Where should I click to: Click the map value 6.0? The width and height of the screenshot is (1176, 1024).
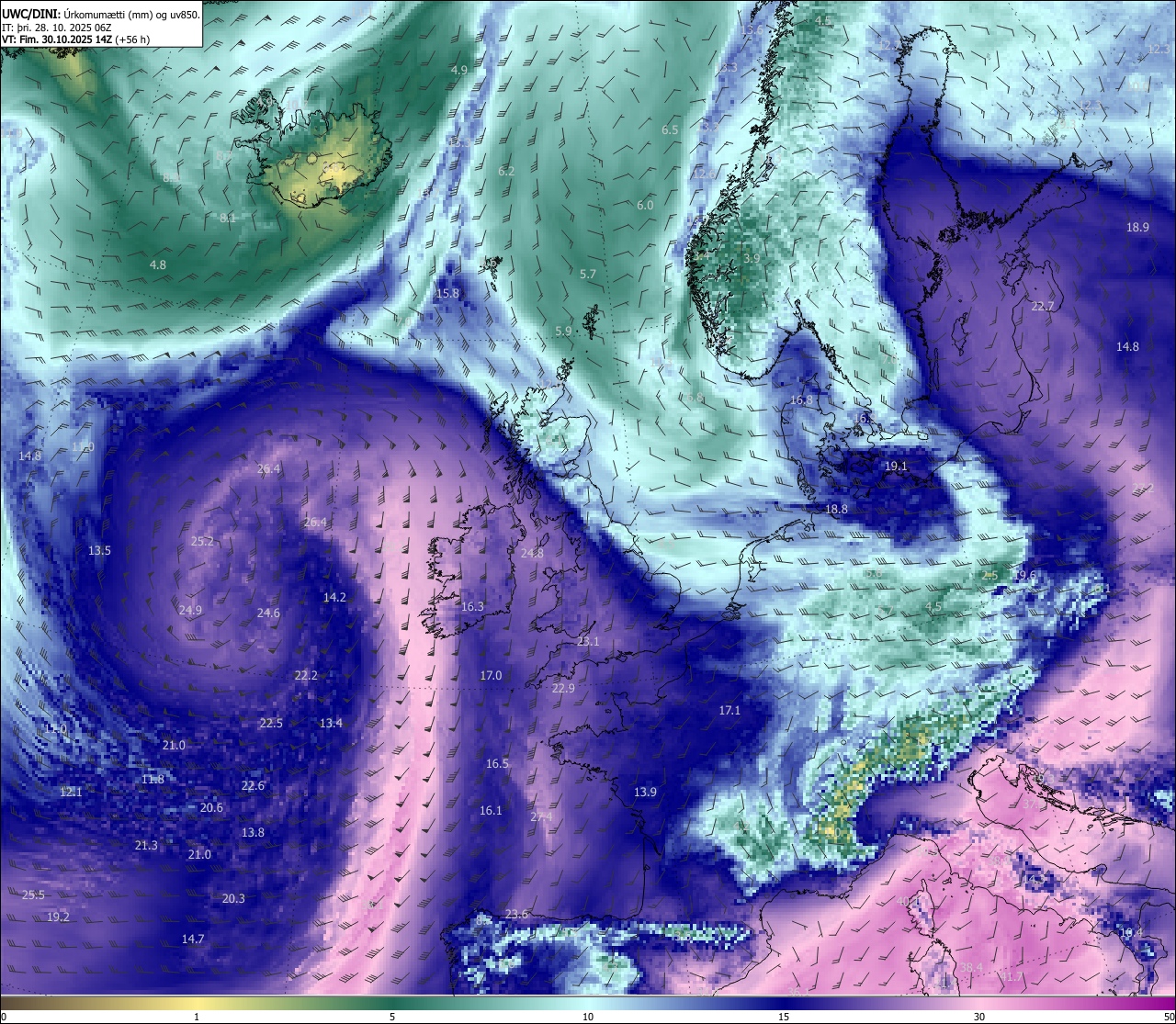coord(645,205)
